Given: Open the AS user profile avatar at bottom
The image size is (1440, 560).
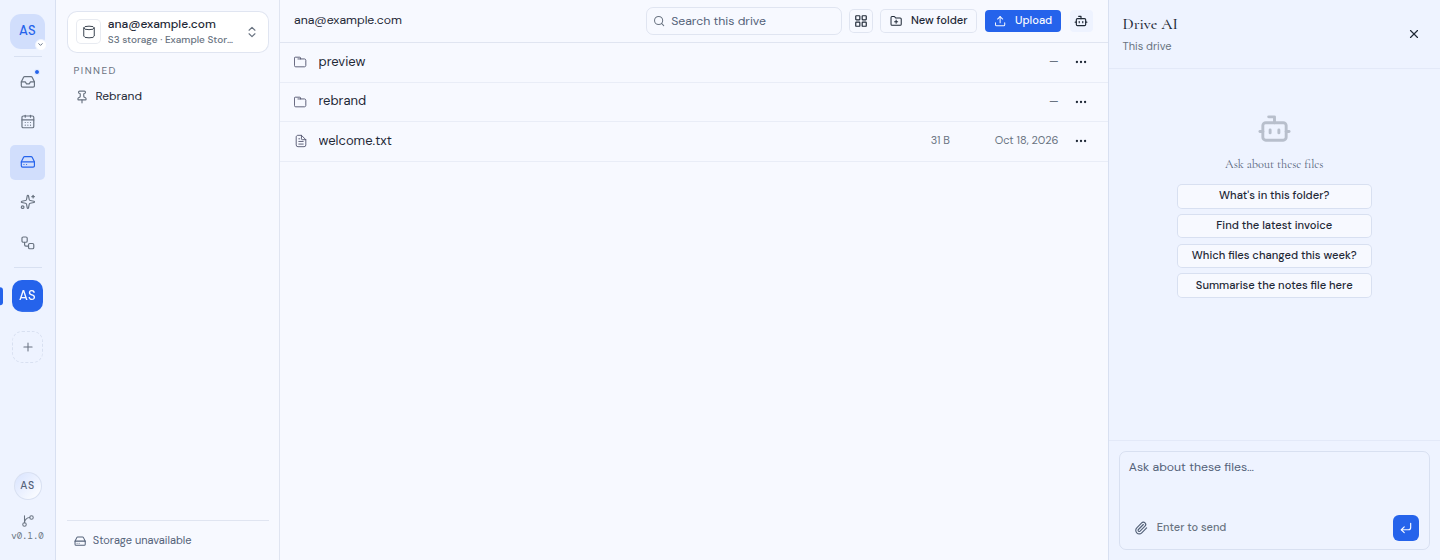Looking at the screenshot, I should click(28, 485).
